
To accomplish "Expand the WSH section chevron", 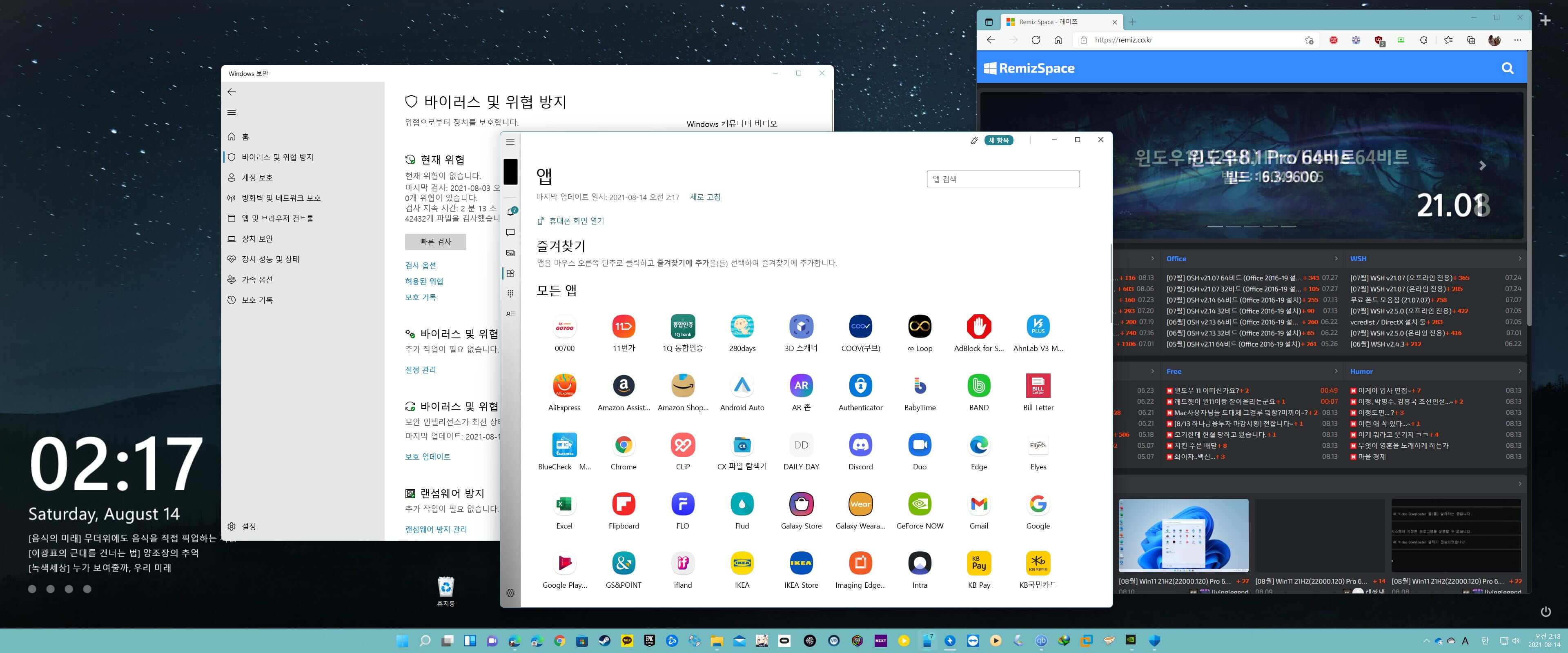I will [x=1519, y=259].
